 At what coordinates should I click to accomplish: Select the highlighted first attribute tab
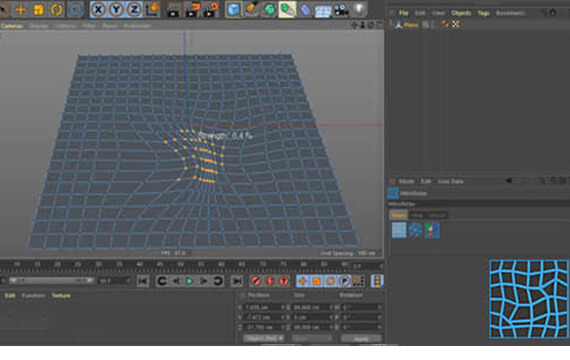point(398,215)
